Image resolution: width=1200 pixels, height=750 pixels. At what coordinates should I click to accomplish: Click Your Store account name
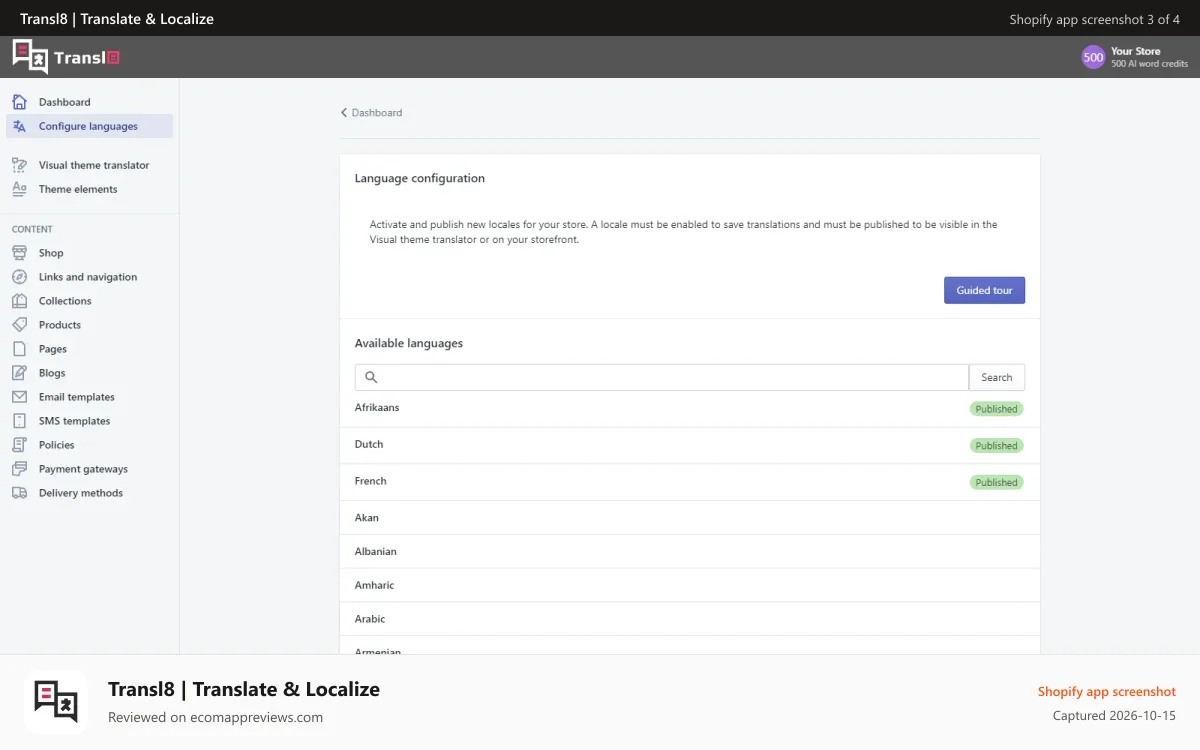tap(1136, 51)
